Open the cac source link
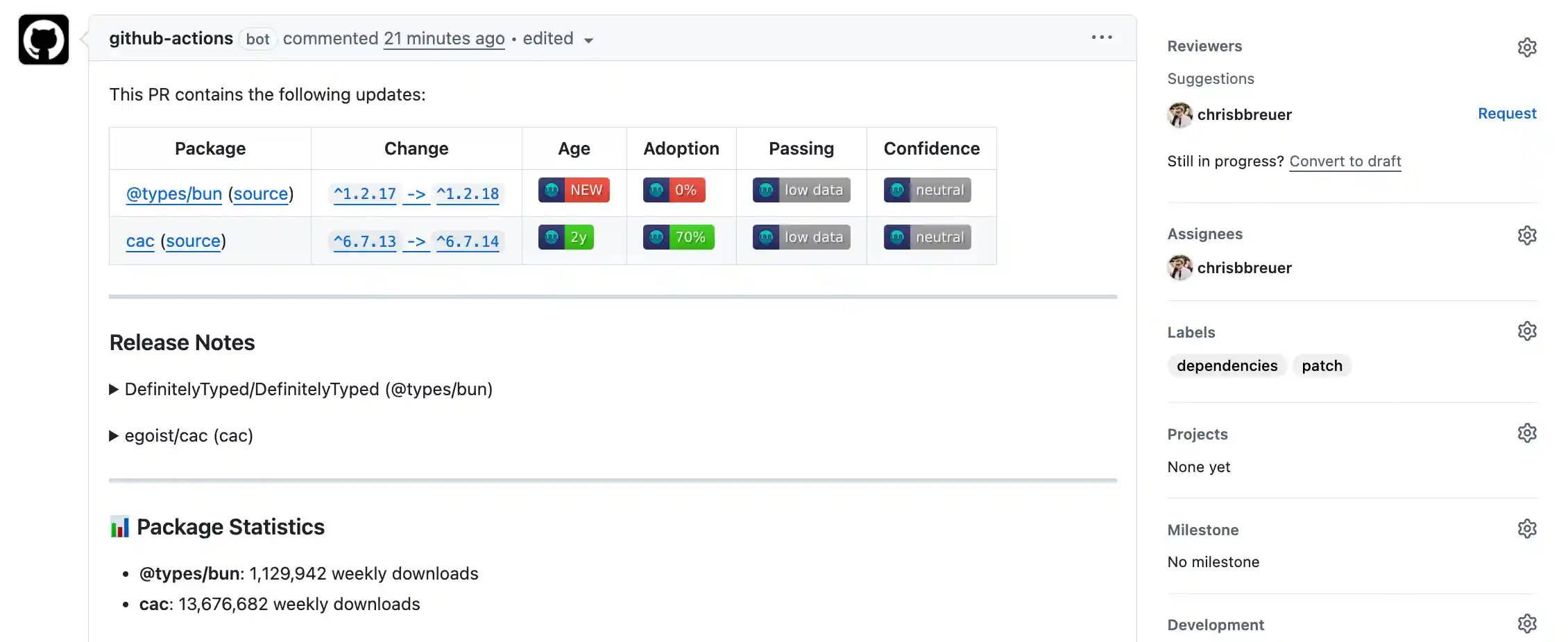The height and width of the screenshot is (642, 1568). click(194, 241)
